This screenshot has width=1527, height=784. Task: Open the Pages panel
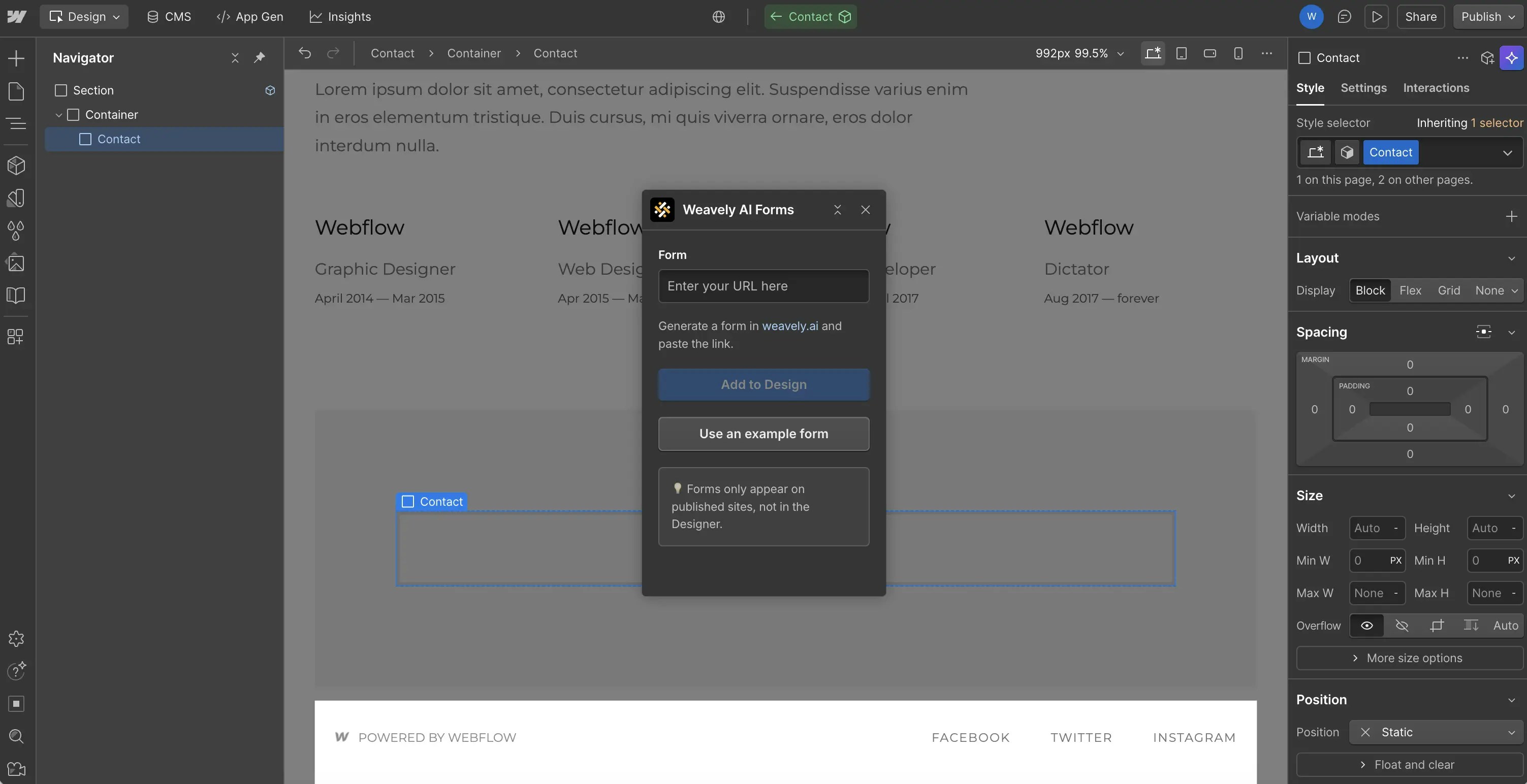[x=16, y=91]
